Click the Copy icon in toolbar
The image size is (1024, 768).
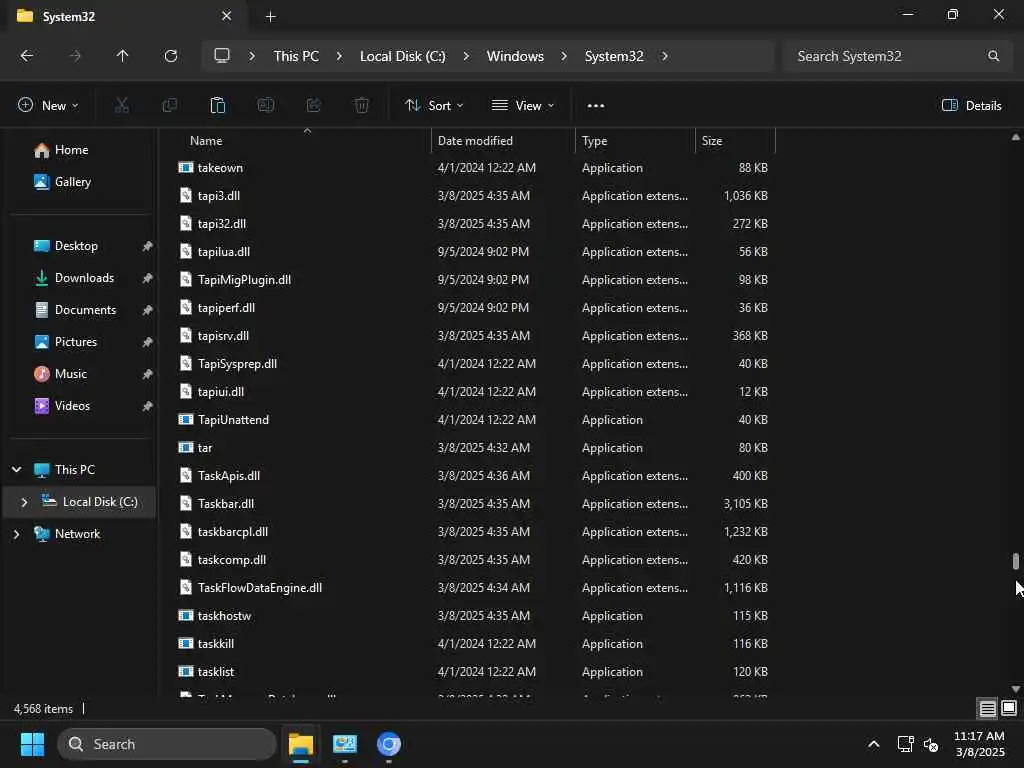click(170, 105)
